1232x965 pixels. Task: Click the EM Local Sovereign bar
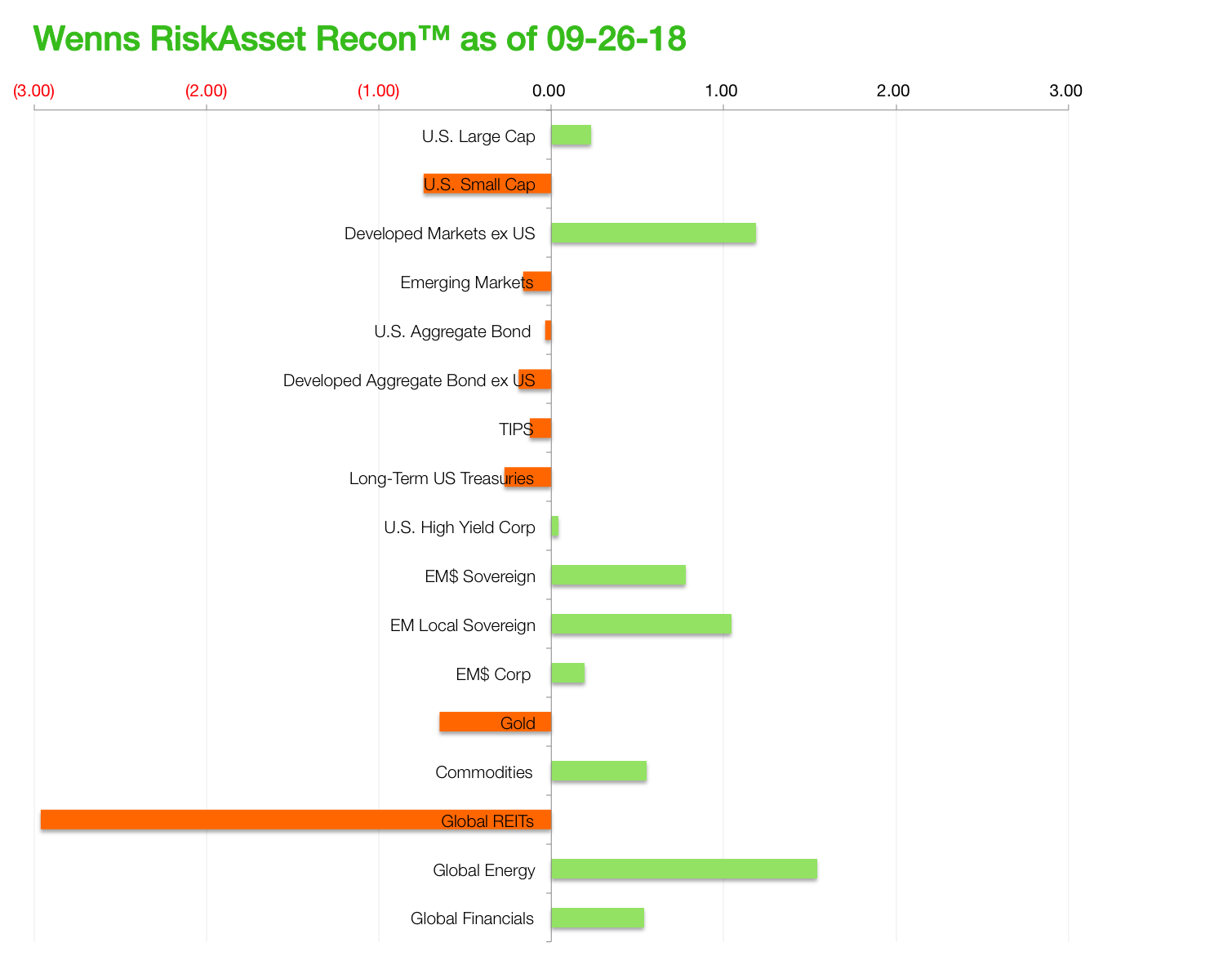click(x=642, y=624)
